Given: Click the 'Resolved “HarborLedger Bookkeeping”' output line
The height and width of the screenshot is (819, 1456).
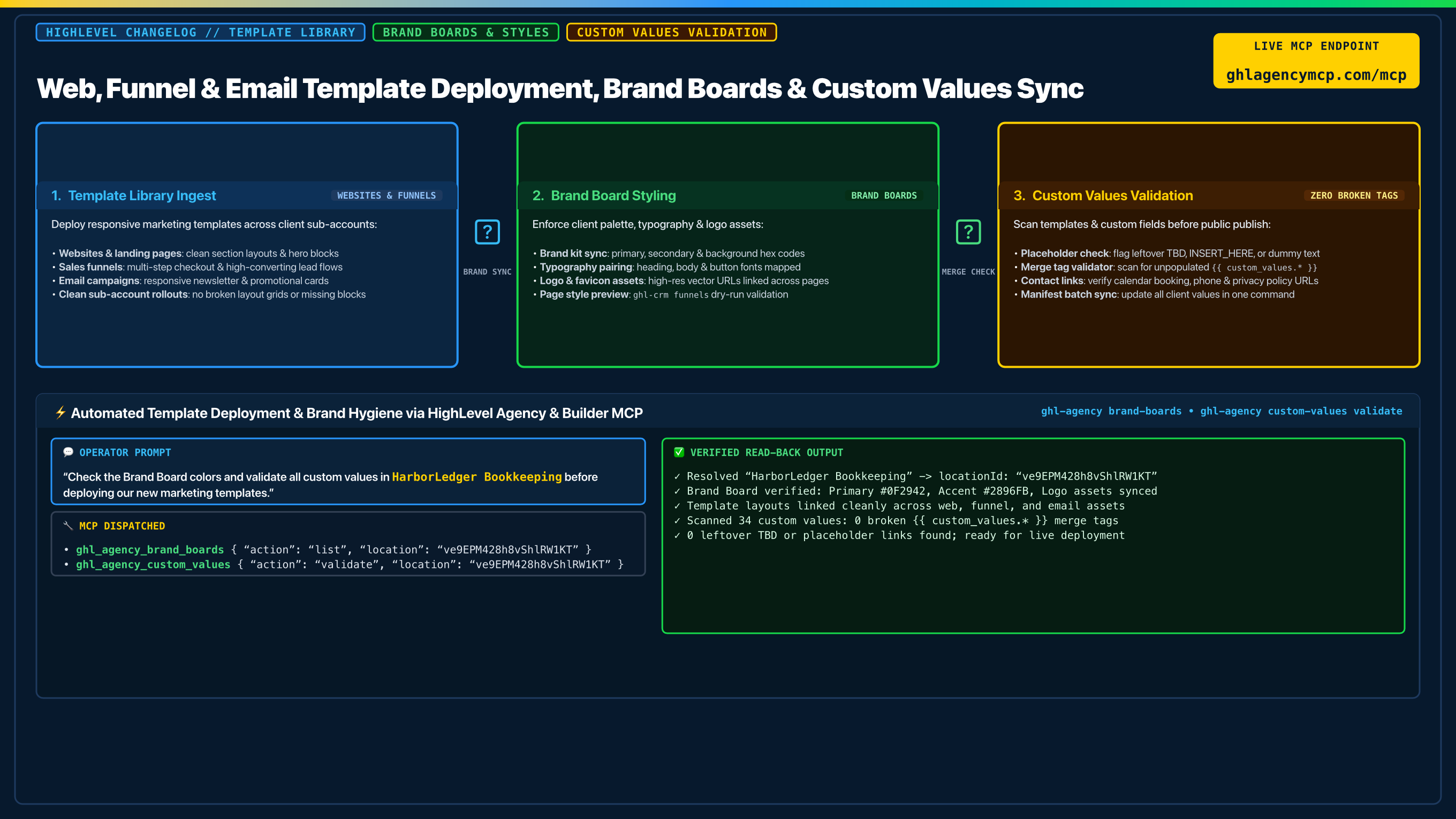Looking at the screenshot, I should coord(916,476).
